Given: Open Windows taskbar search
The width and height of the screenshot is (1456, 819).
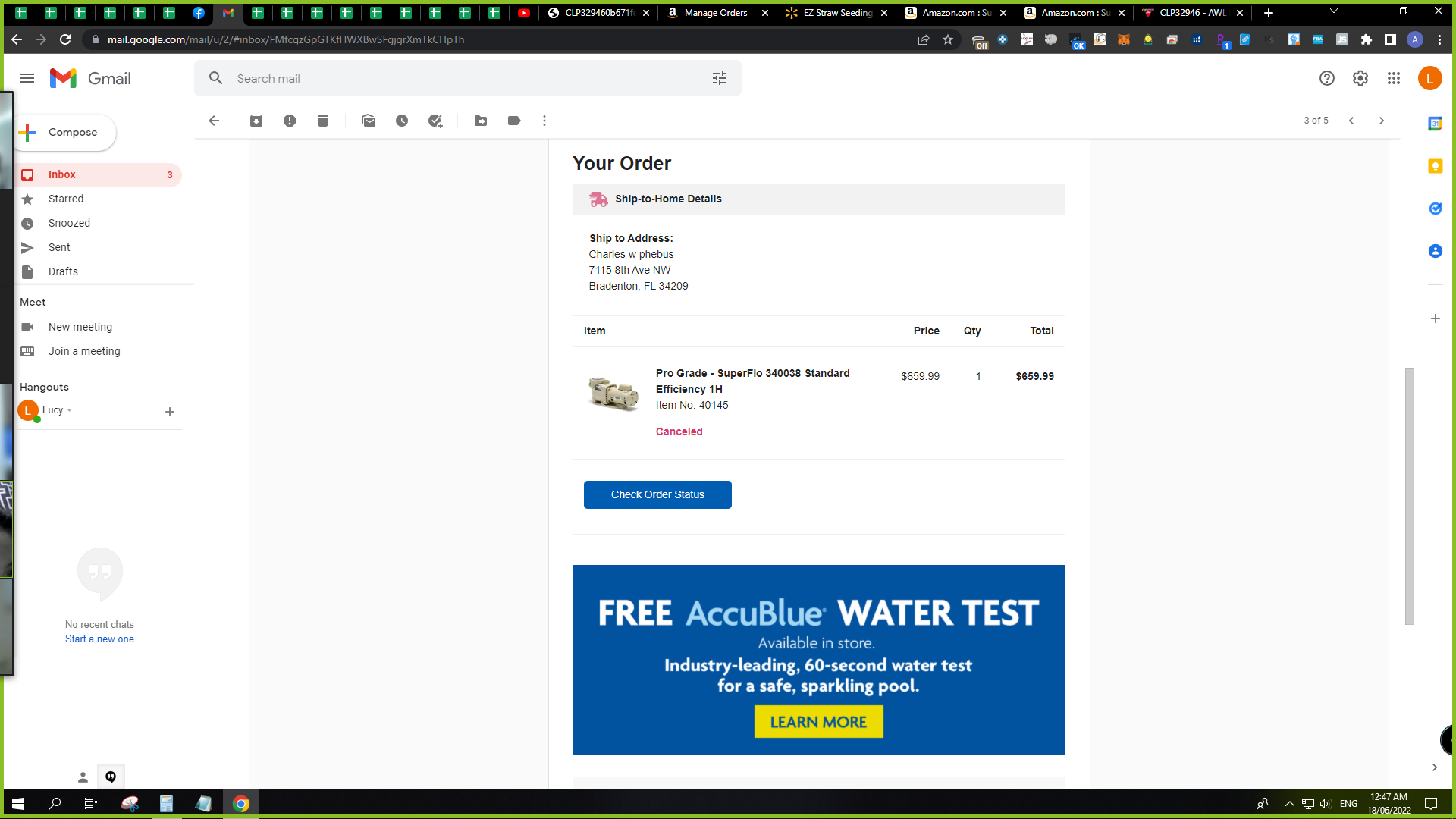Looking at the screenshot, I should 55,804.
